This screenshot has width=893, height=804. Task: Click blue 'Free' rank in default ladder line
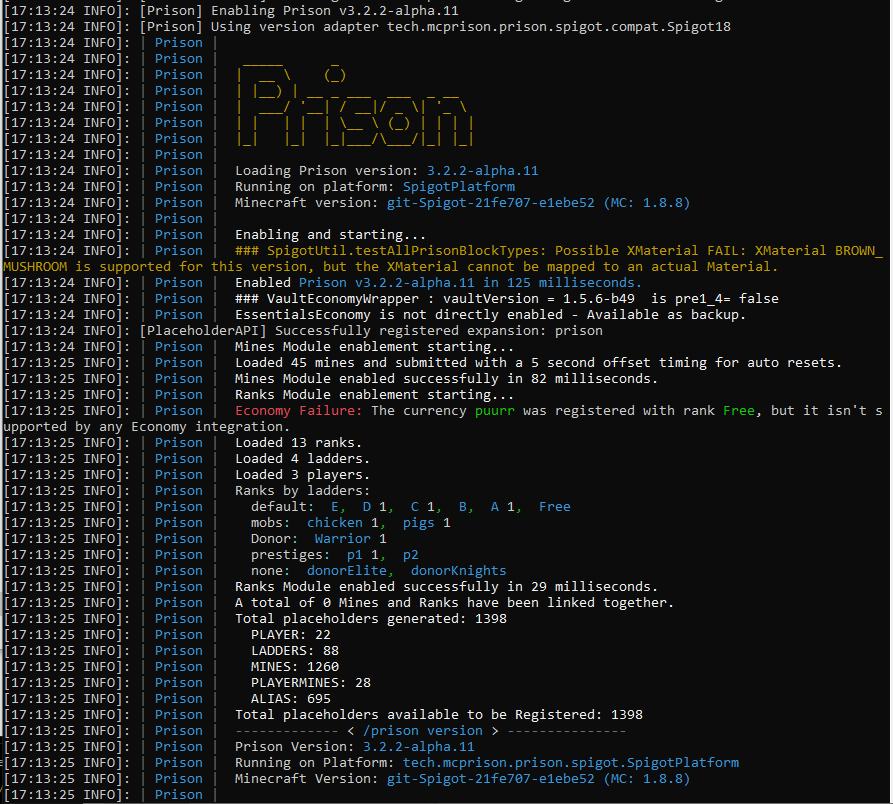pyautogui.click(x=555, y=506)
